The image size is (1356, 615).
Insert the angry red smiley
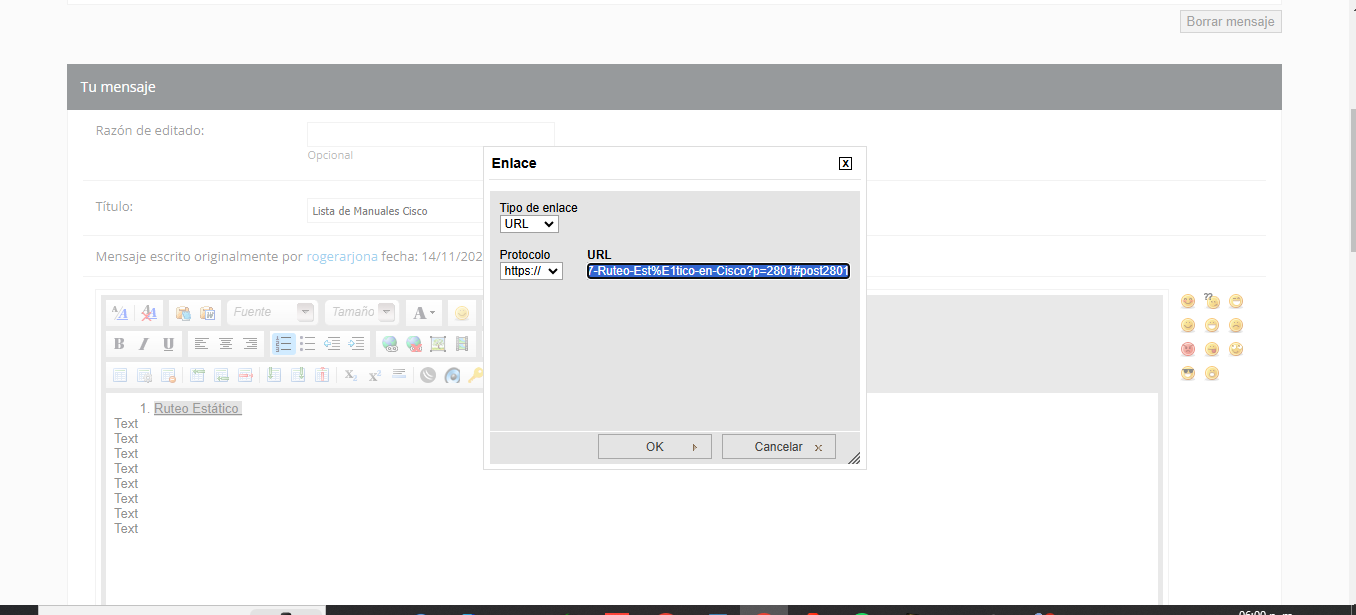pyautogui.click(x=1188, y=349)
